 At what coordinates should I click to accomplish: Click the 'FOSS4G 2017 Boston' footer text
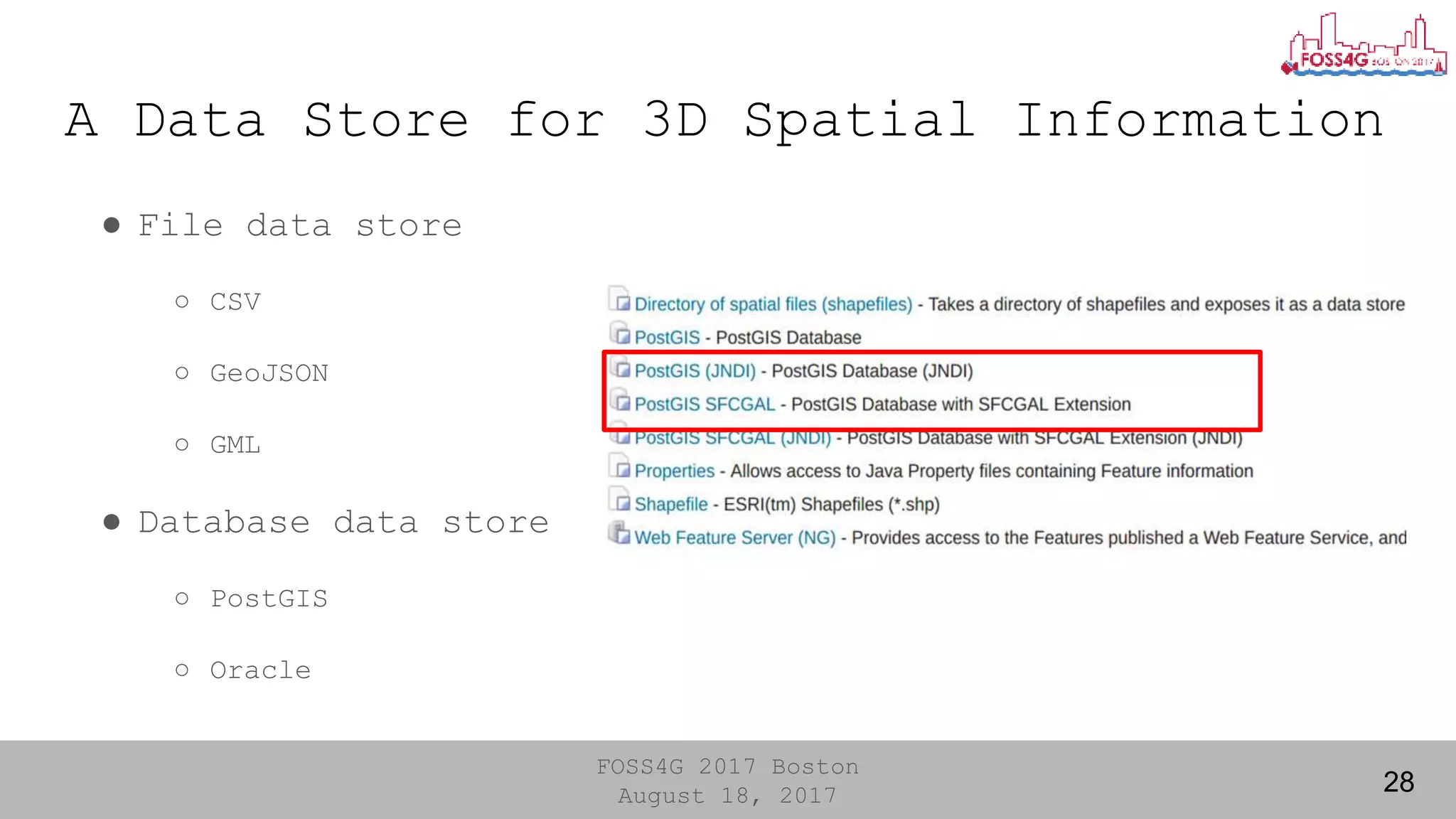728,766
